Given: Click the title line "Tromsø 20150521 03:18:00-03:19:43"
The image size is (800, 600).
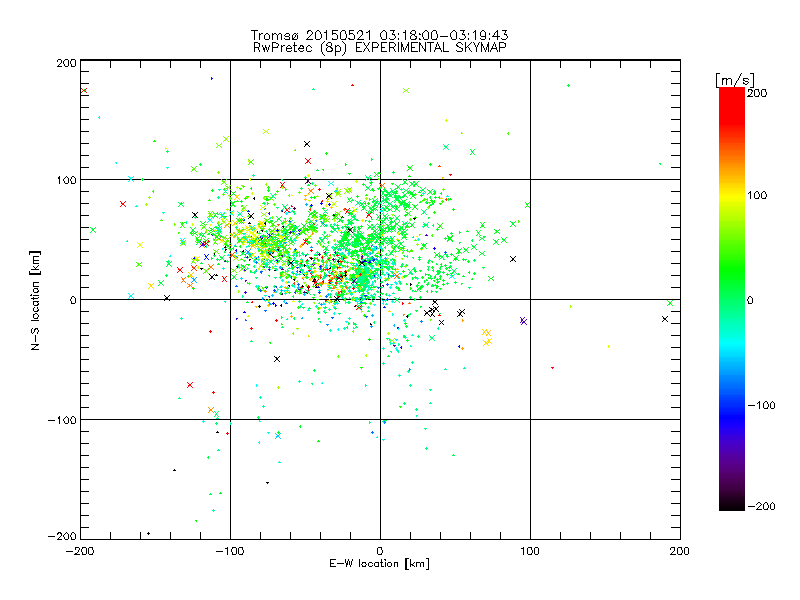Looking at the screenshot, I should 379,35.
